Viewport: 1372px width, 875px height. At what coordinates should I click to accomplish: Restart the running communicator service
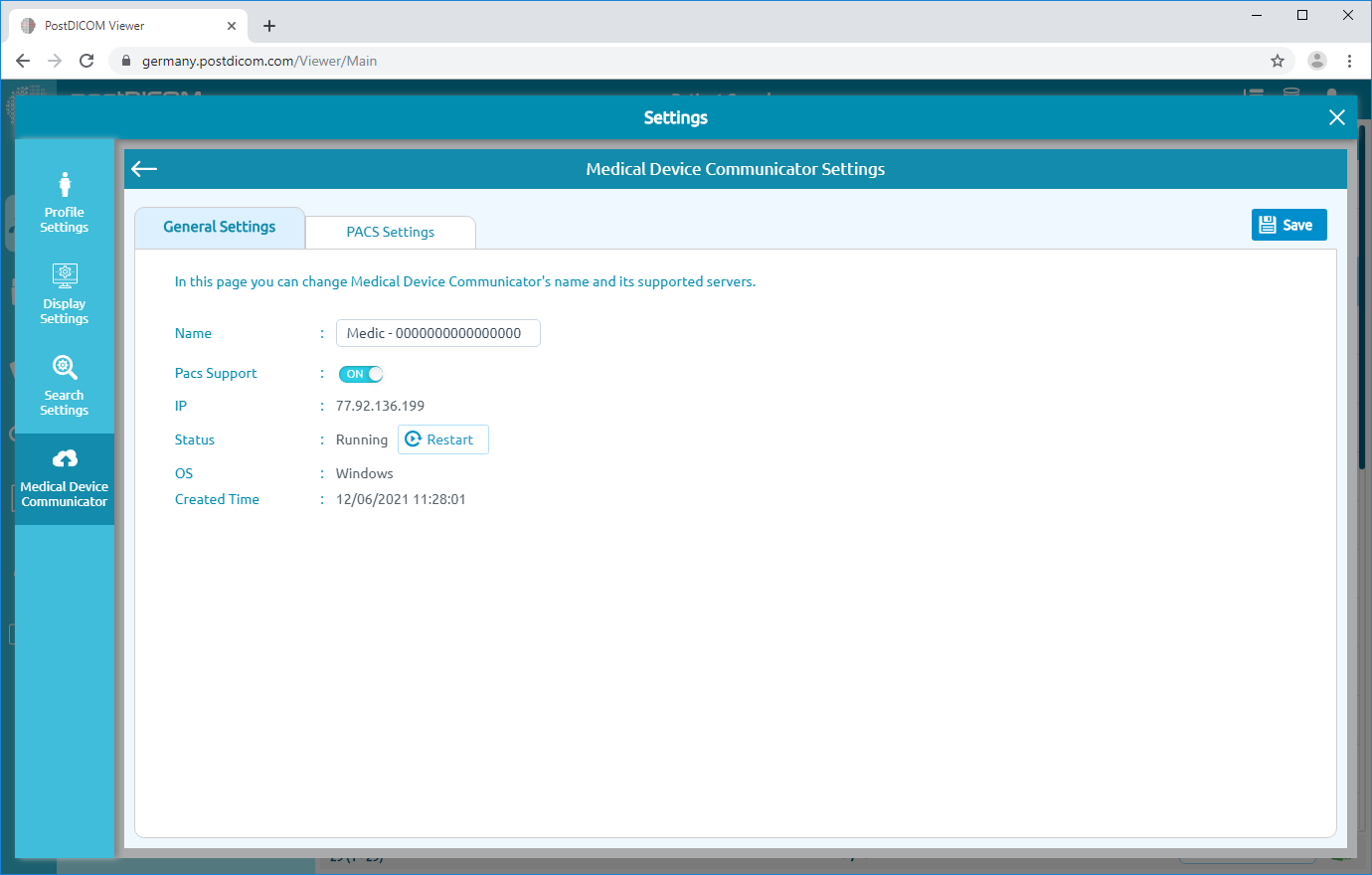tap(442, 439)
